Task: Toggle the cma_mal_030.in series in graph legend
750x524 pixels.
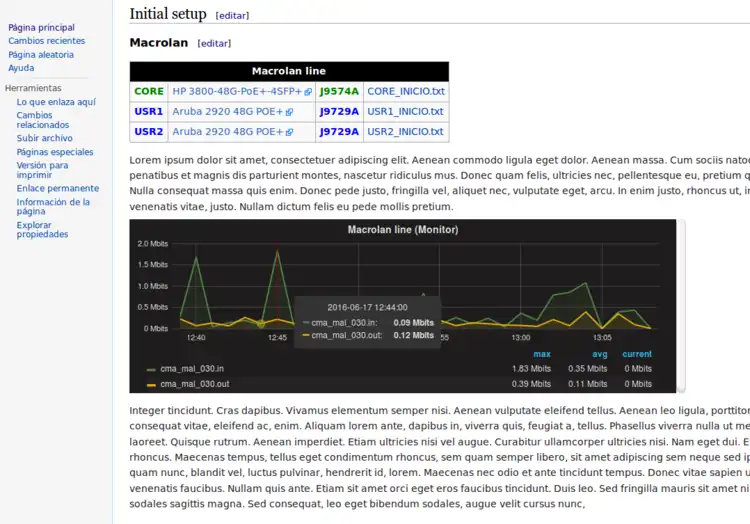Action: pyautogui.click(x=192, y=368)
